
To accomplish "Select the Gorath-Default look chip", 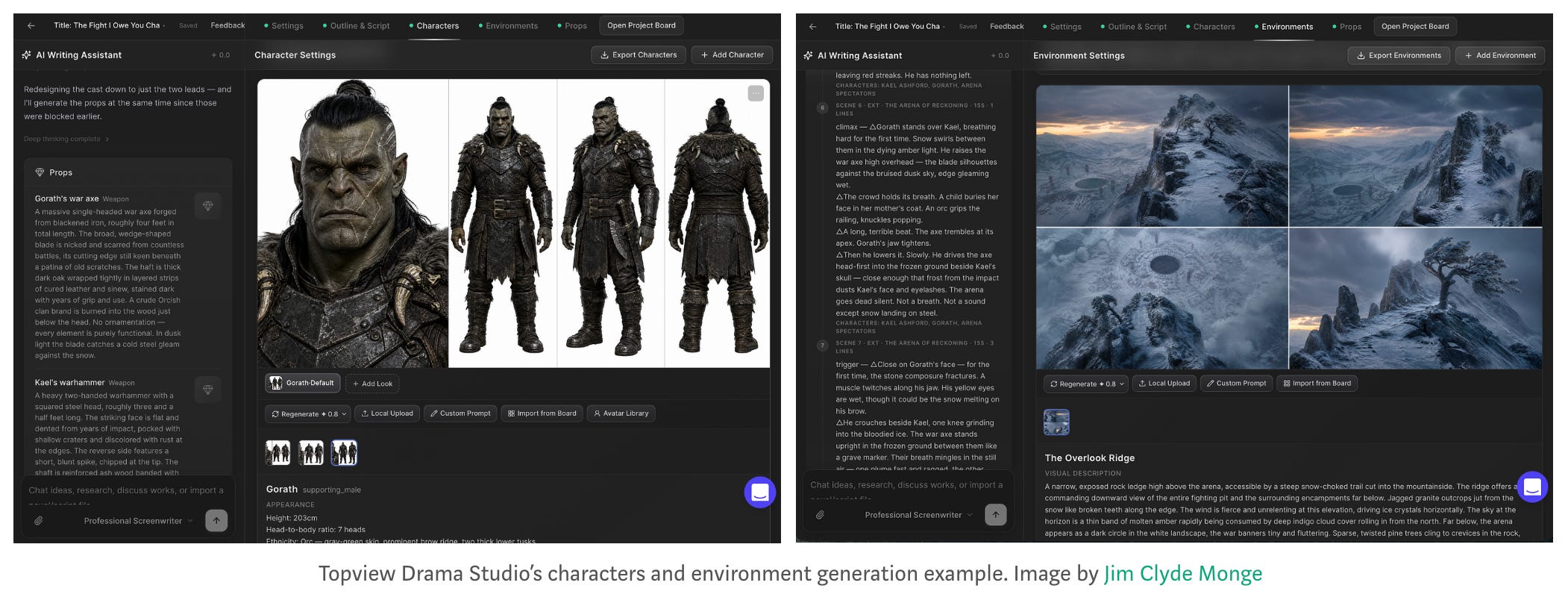I will [x=303, y=384].
